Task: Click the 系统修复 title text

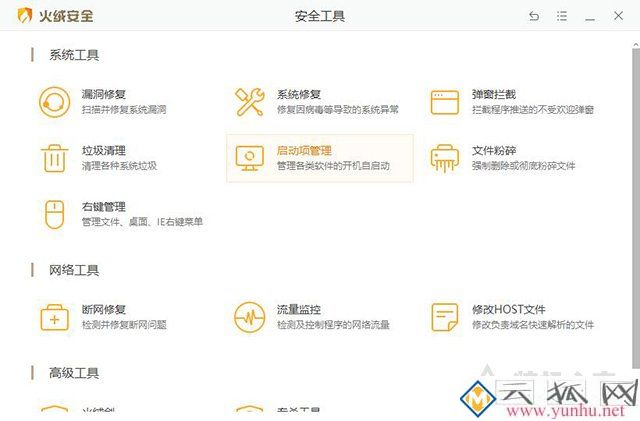Action: pyautogui.click(x=299, y=94)
